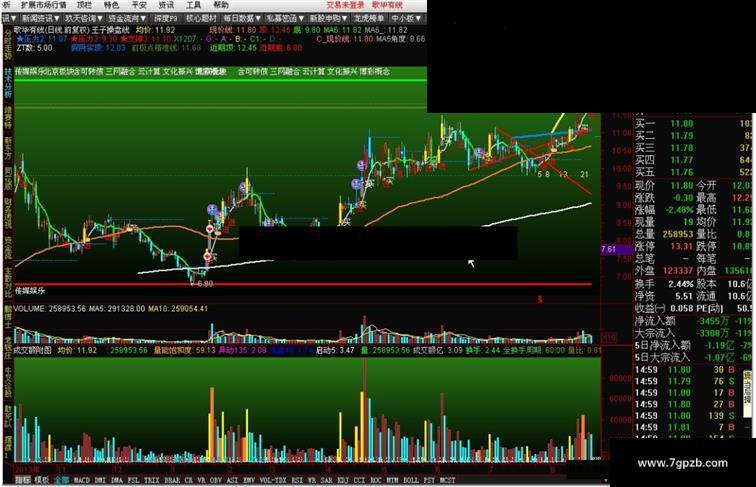Click the 买五 bid row in order book
The width and height of the screenshot is (756, 487).
tap(693, 172)
